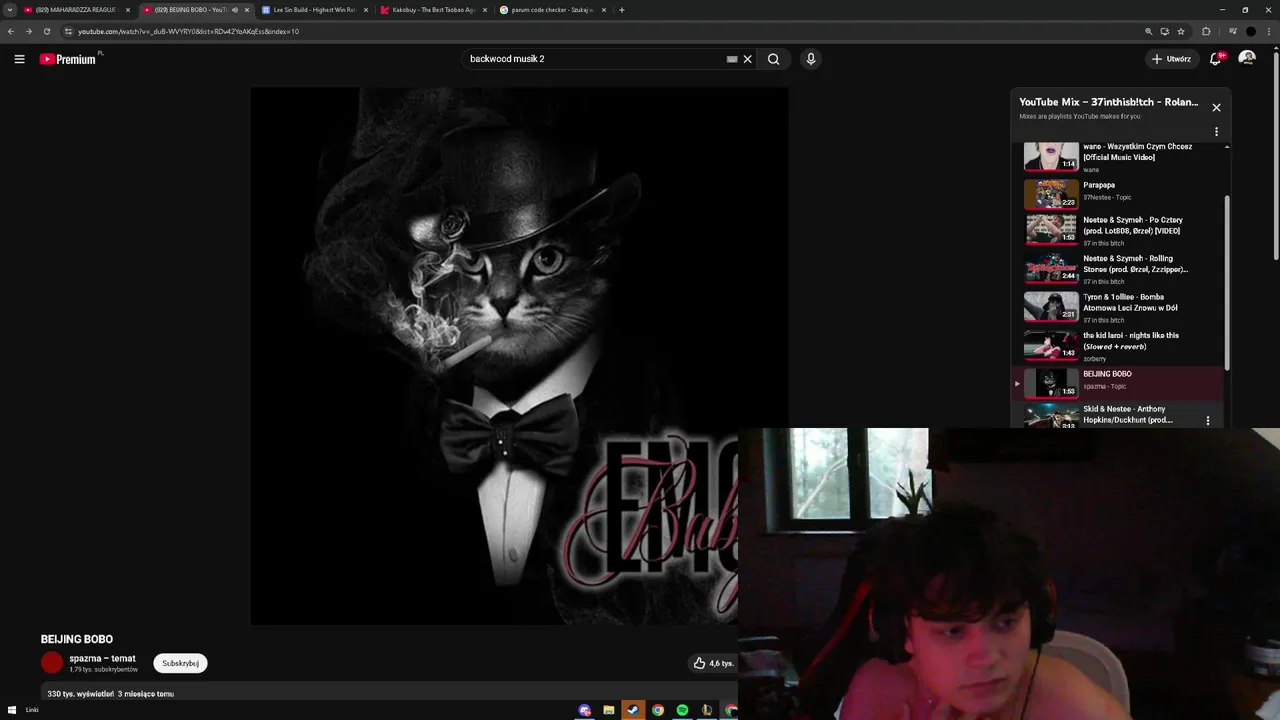Open the Chrome extensions puzzle icon

[1206, 31]
